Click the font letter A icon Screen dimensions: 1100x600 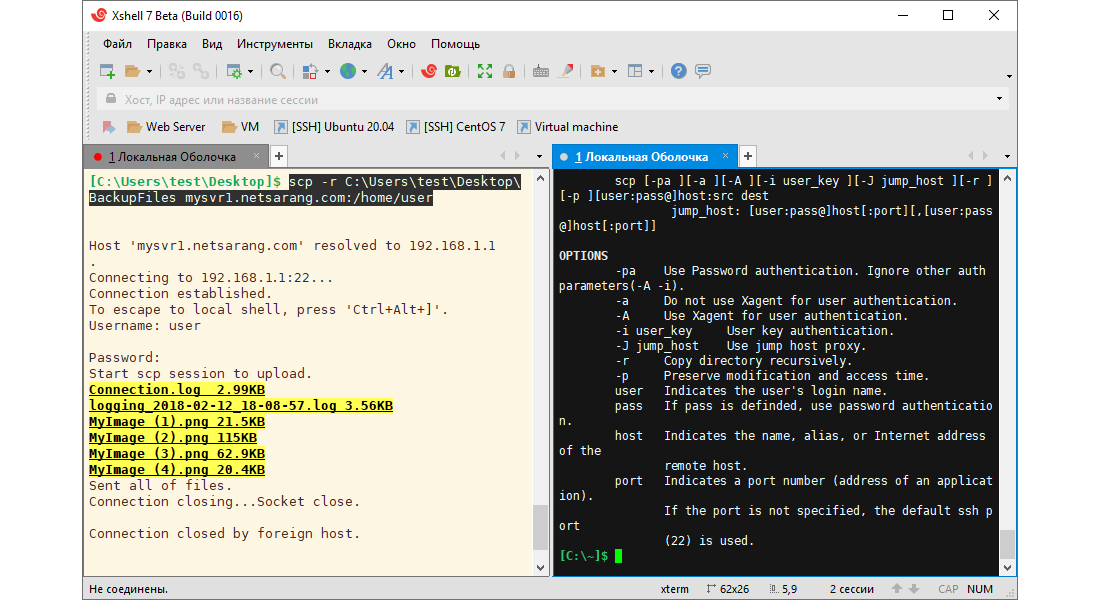[385, 71]
